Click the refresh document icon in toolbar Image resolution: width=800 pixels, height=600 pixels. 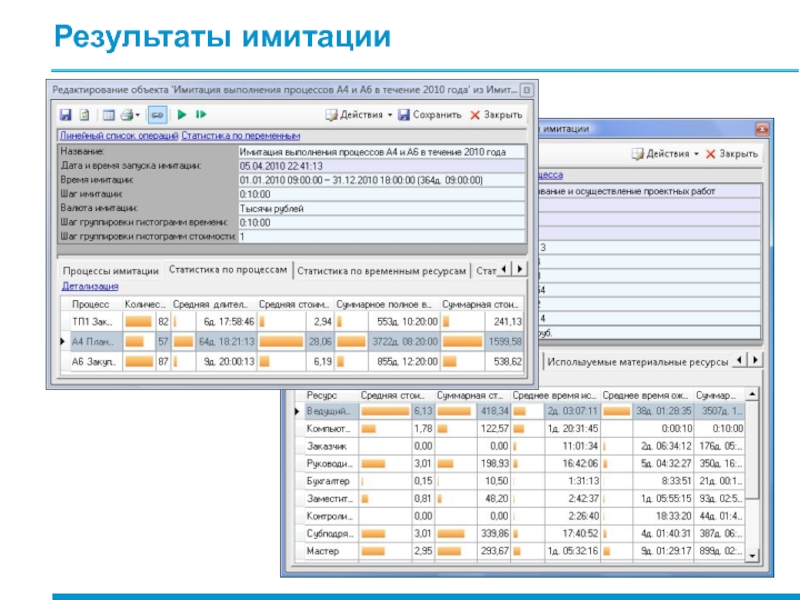(x=84, y=115)
